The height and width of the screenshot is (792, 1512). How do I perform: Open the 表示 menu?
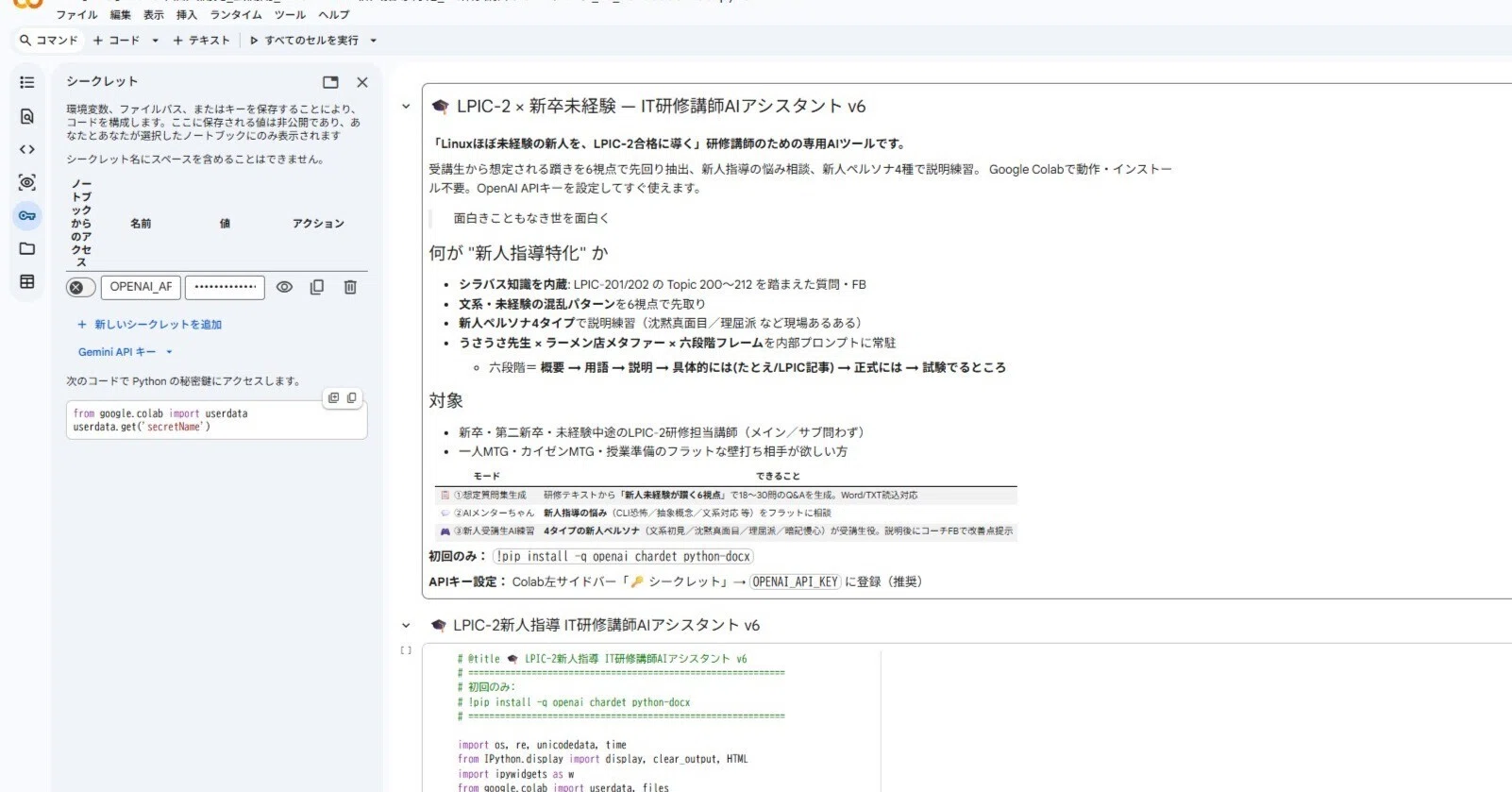[x=154, y=14]
